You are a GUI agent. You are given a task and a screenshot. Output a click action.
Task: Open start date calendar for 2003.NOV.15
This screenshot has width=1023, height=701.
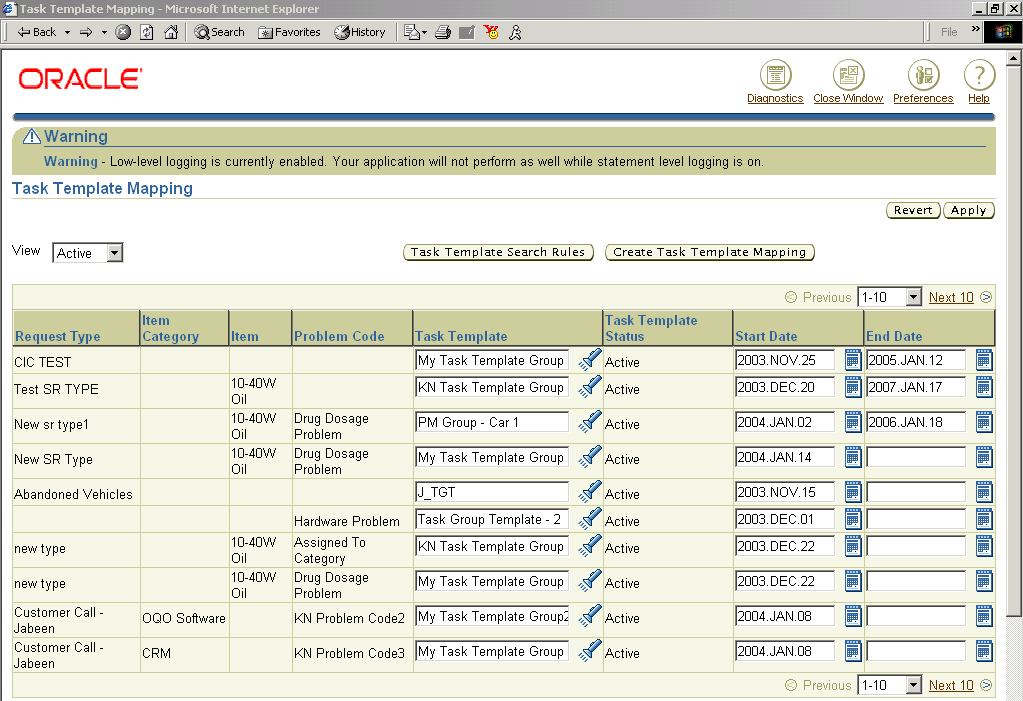point(853,492)
